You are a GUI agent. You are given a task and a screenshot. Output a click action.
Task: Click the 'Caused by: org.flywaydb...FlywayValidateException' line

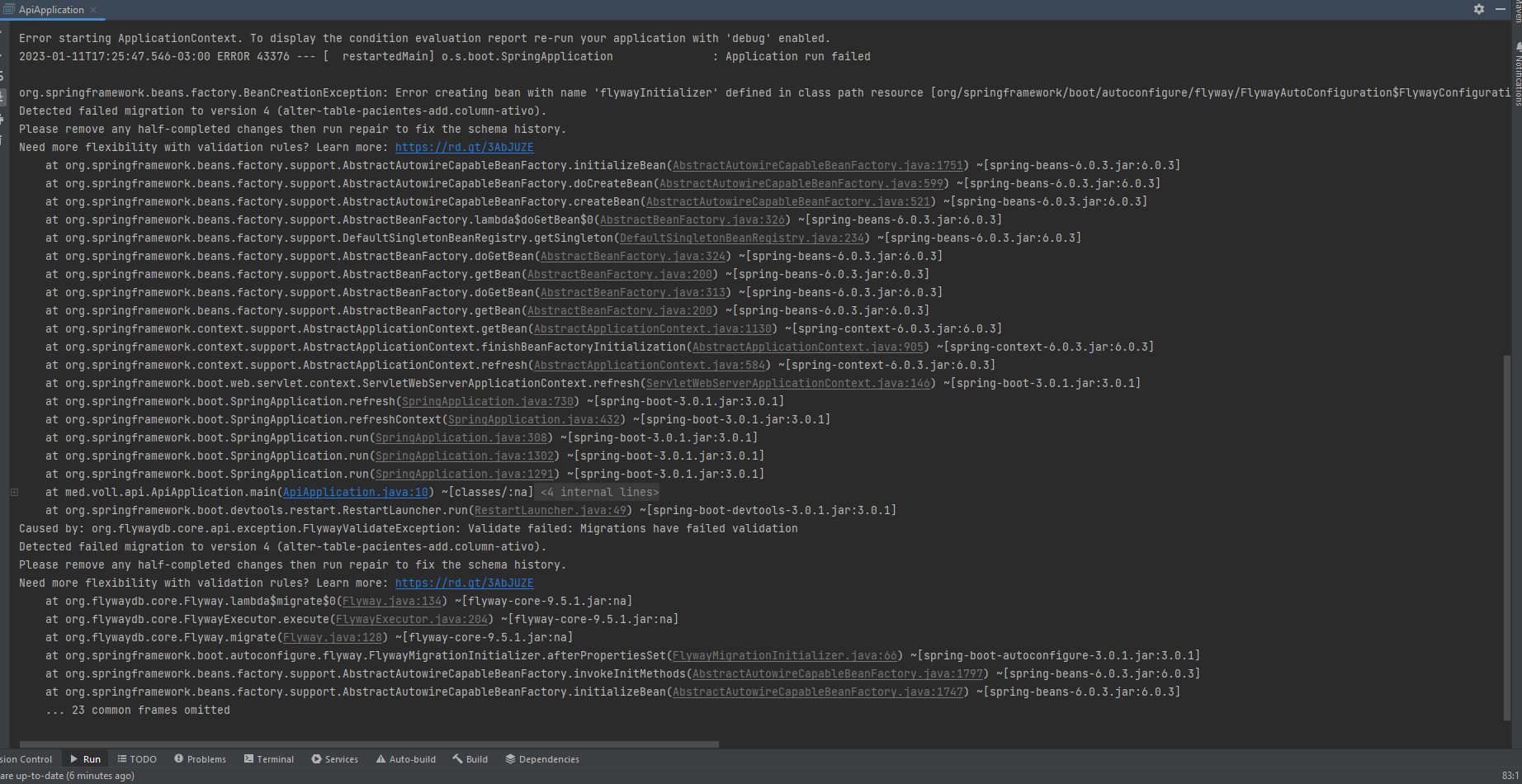click(x=409, y=528)
